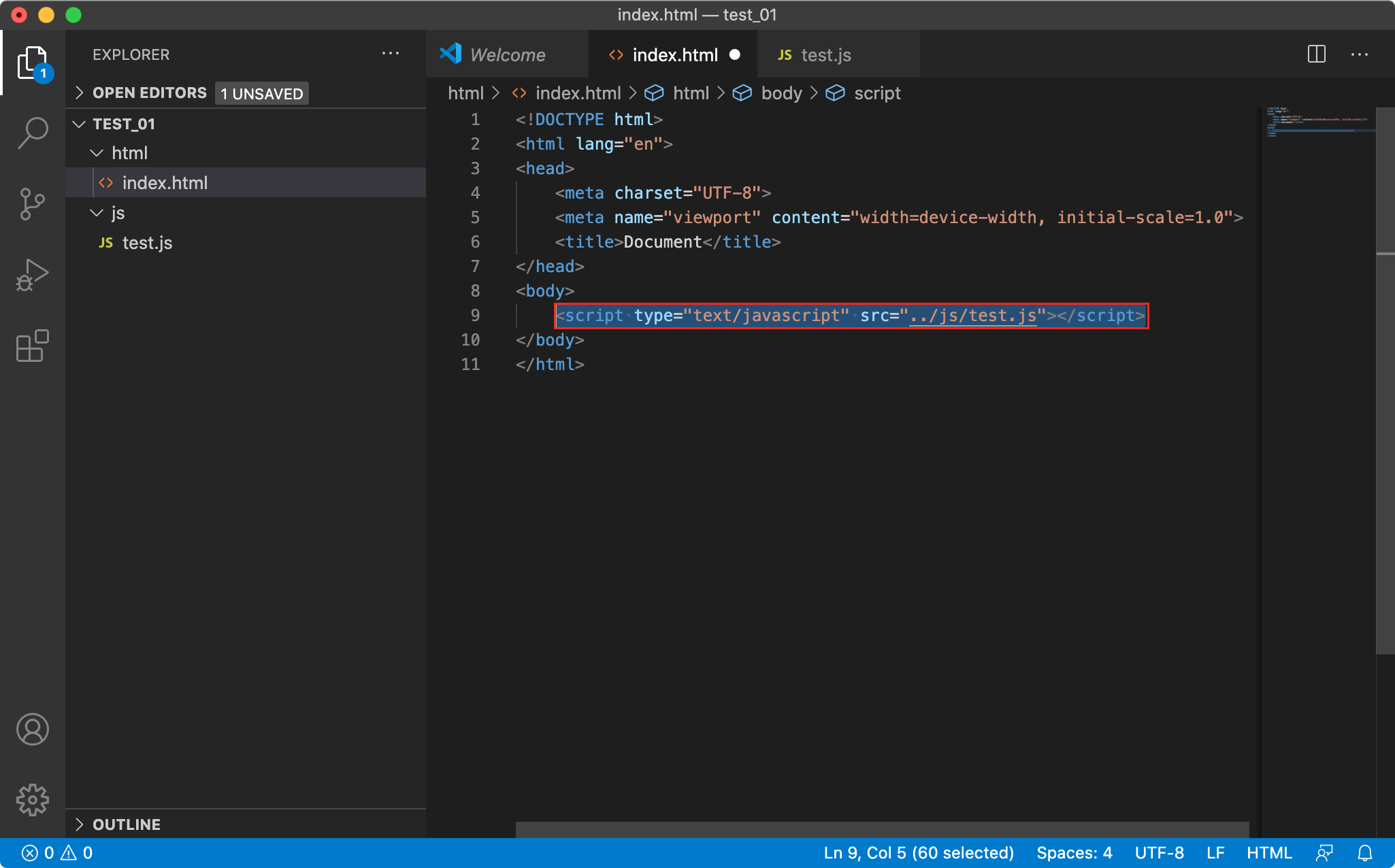Switch to the Welcome tab
The height and width of the screenshot is (868, 1395).
(507, 55)
